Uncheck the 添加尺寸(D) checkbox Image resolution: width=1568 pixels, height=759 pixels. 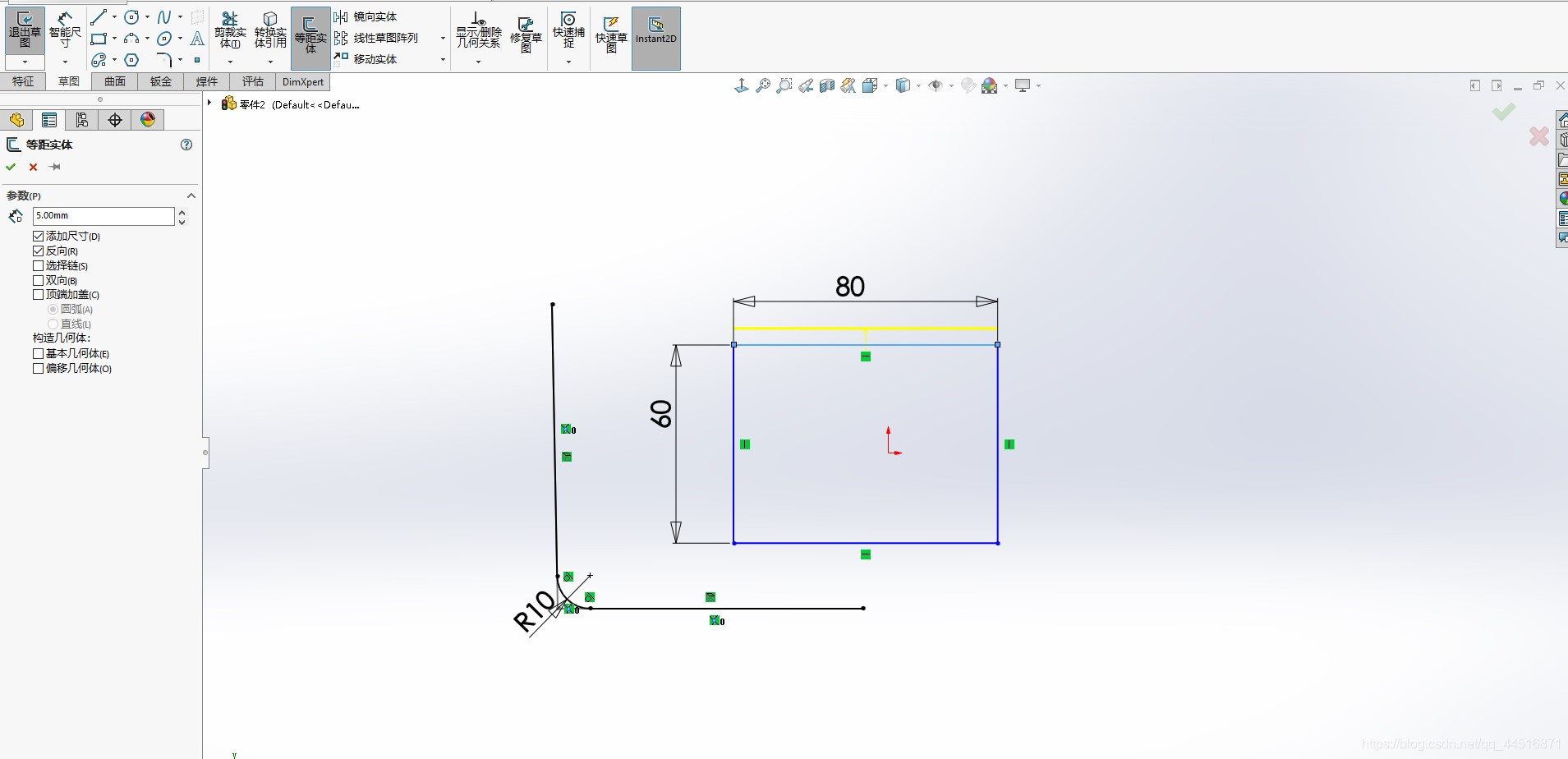click(x=38, y=236)
